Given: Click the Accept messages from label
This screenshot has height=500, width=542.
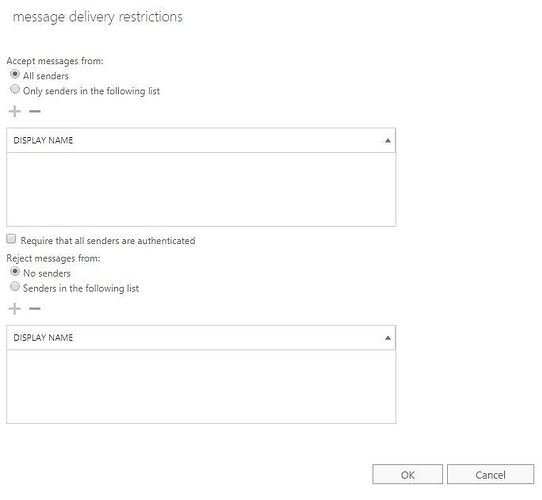Looking at the screenshot, I should [x=55, y=61].
